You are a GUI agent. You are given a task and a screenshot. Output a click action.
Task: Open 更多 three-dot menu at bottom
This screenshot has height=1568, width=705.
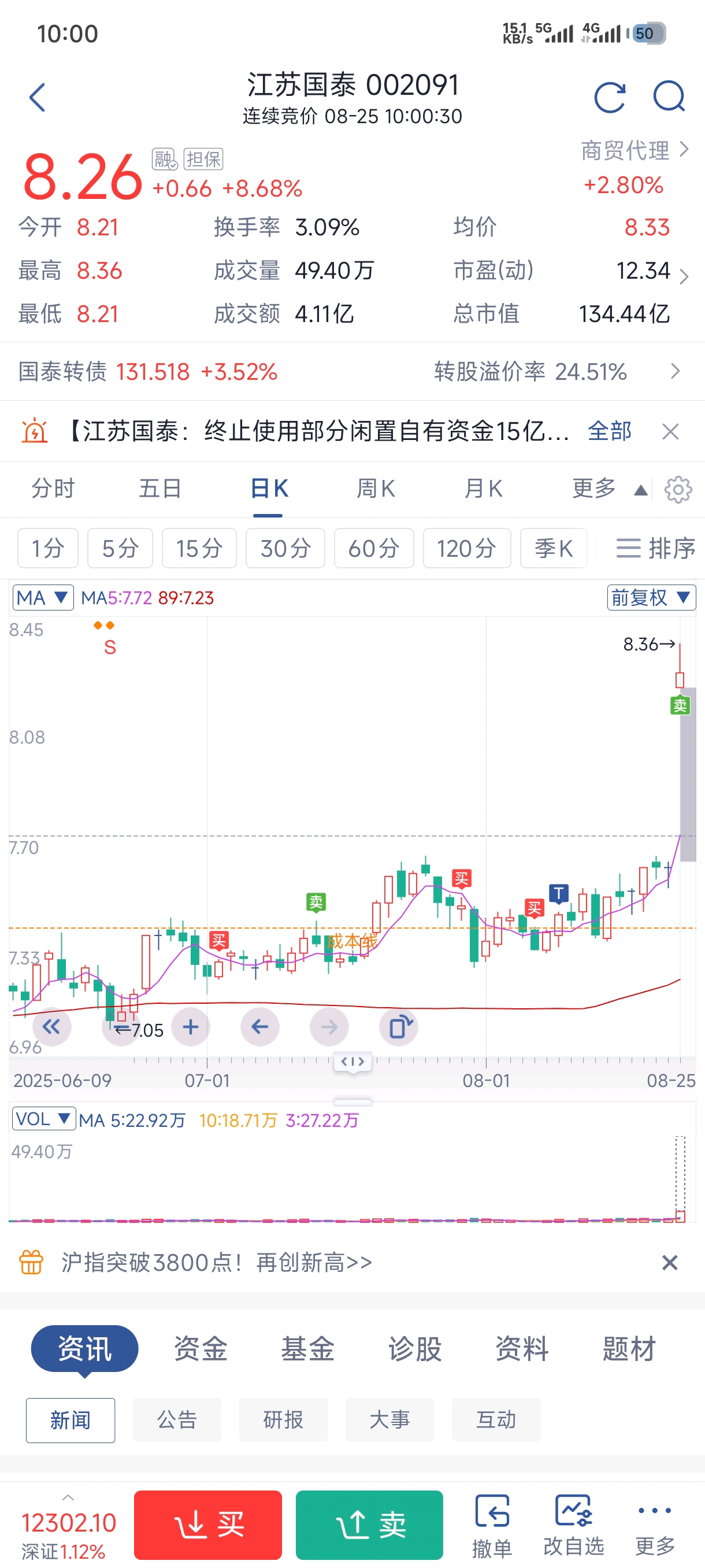coord(655,1525)
